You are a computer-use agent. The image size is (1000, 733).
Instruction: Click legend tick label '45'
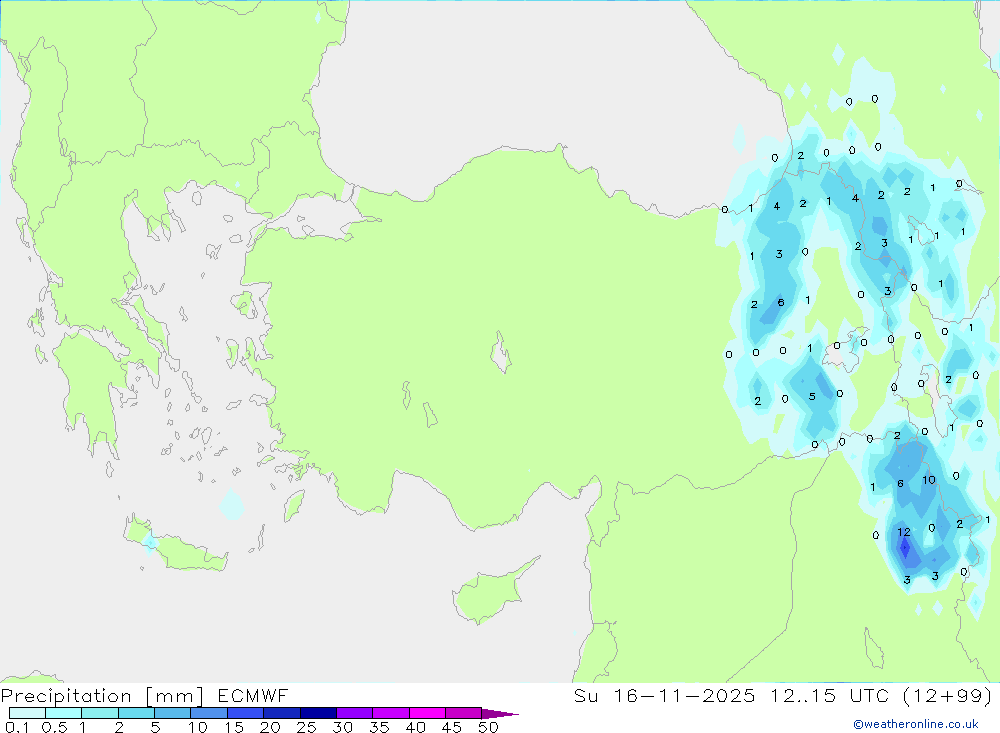(x=452, y=727)
